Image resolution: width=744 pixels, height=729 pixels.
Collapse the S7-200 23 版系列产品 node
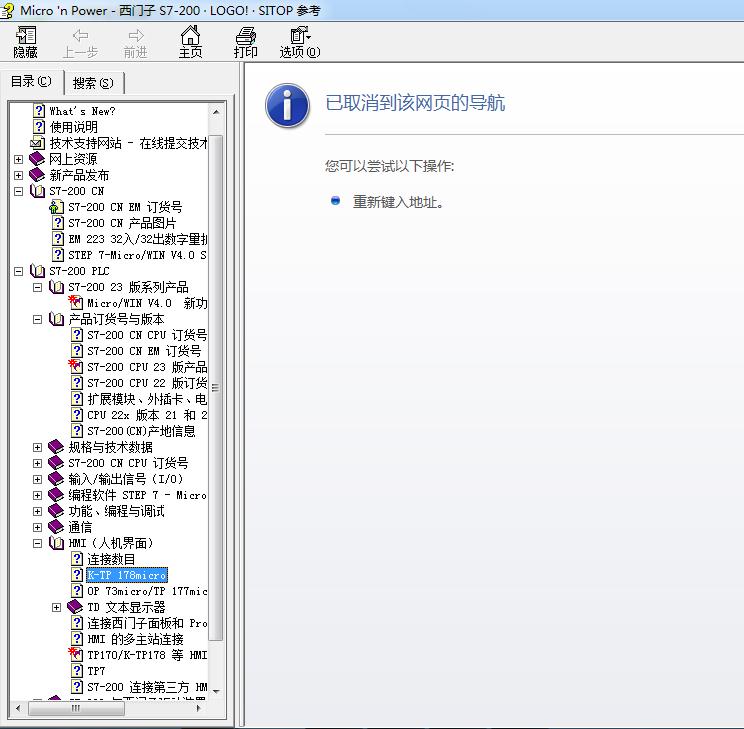[x=37, y=288]
